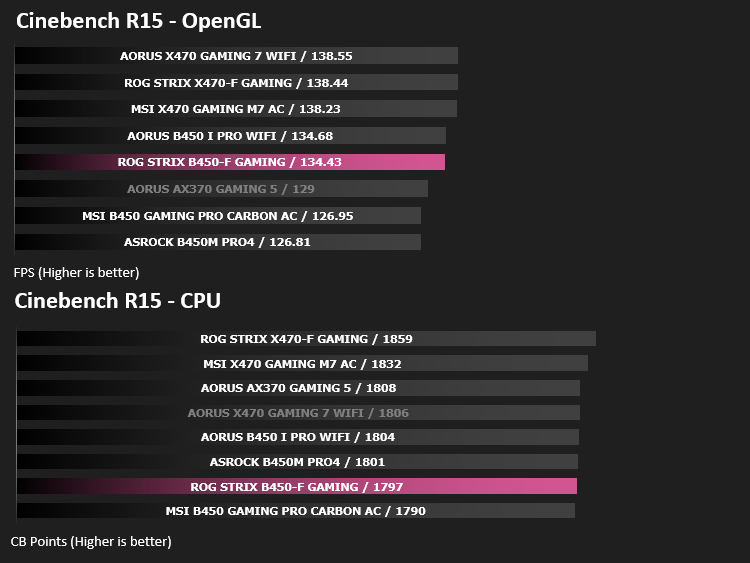The image size is (750, 563).
Task: Select the AORUS B450 I PRO WIFI 134.68 bar
Action: point(230,135)
